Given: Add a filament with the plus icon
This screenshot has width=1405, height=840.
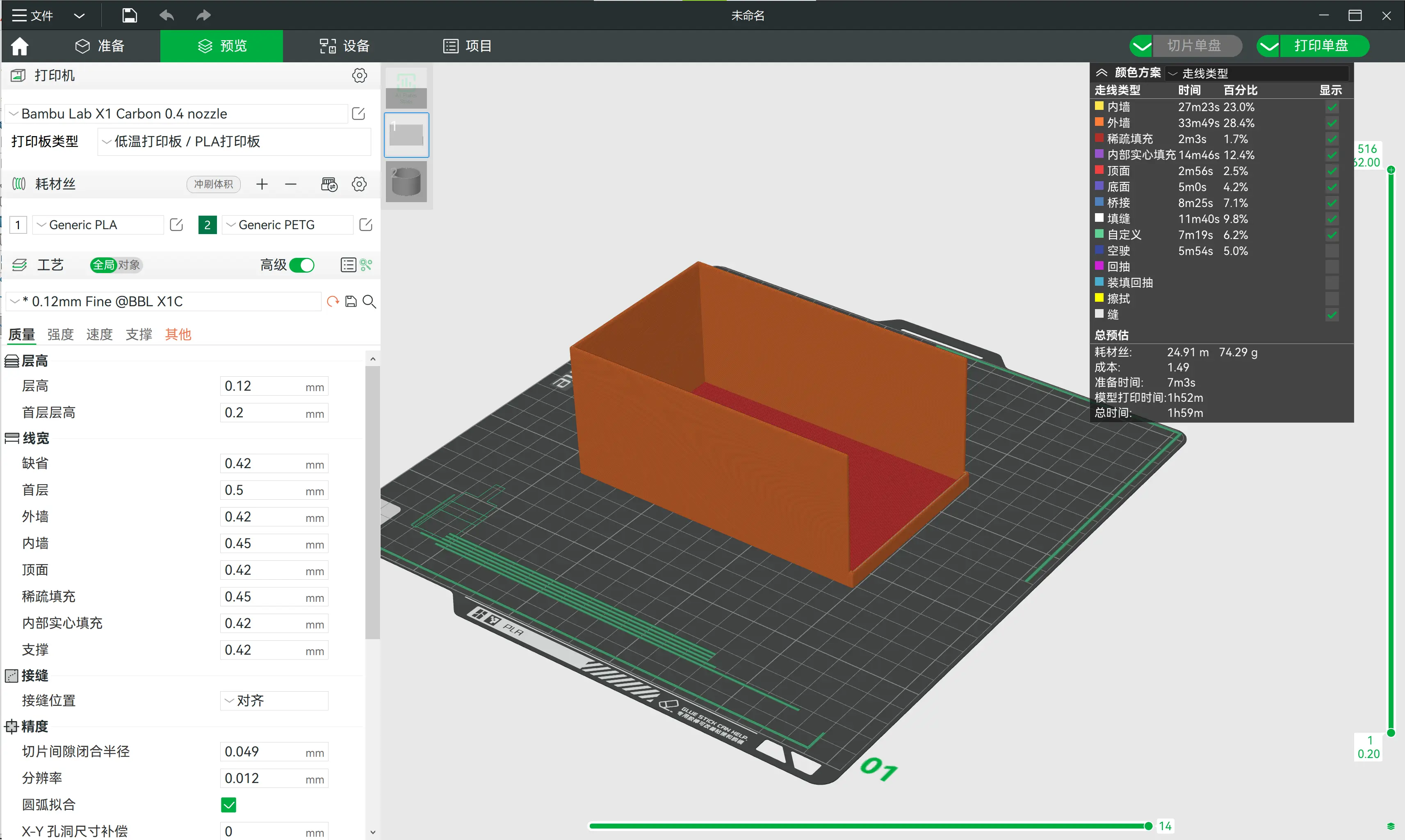Looking at the screenshot, I should click(262, 184).
